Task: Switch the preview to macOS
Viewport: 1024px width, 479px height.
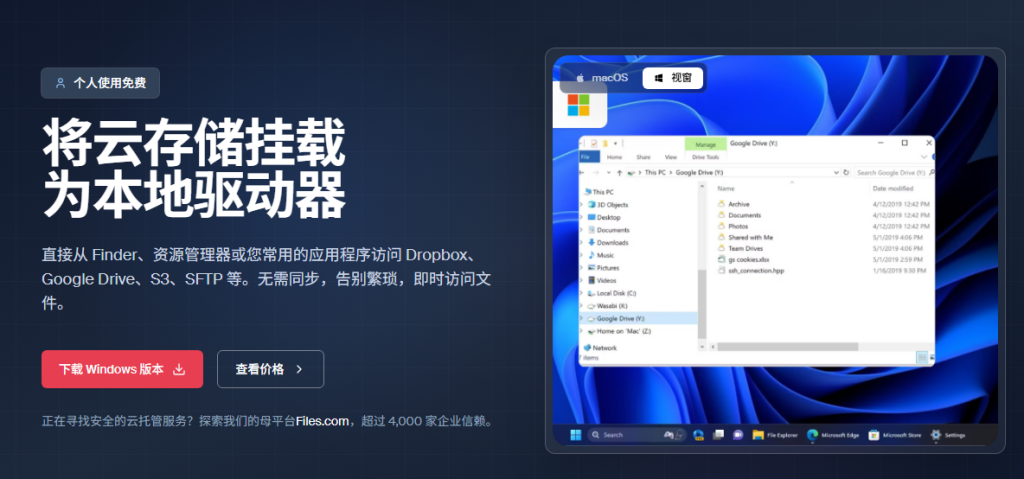Action: 601,77
